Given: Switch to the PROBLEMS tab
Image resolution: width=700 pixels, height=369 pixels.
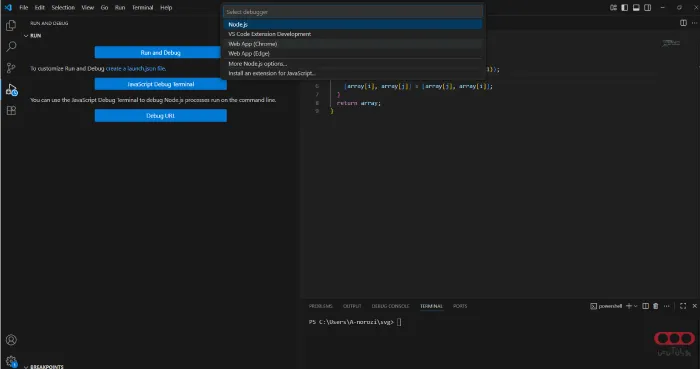Looking at the screenshot, I should 321,306.
